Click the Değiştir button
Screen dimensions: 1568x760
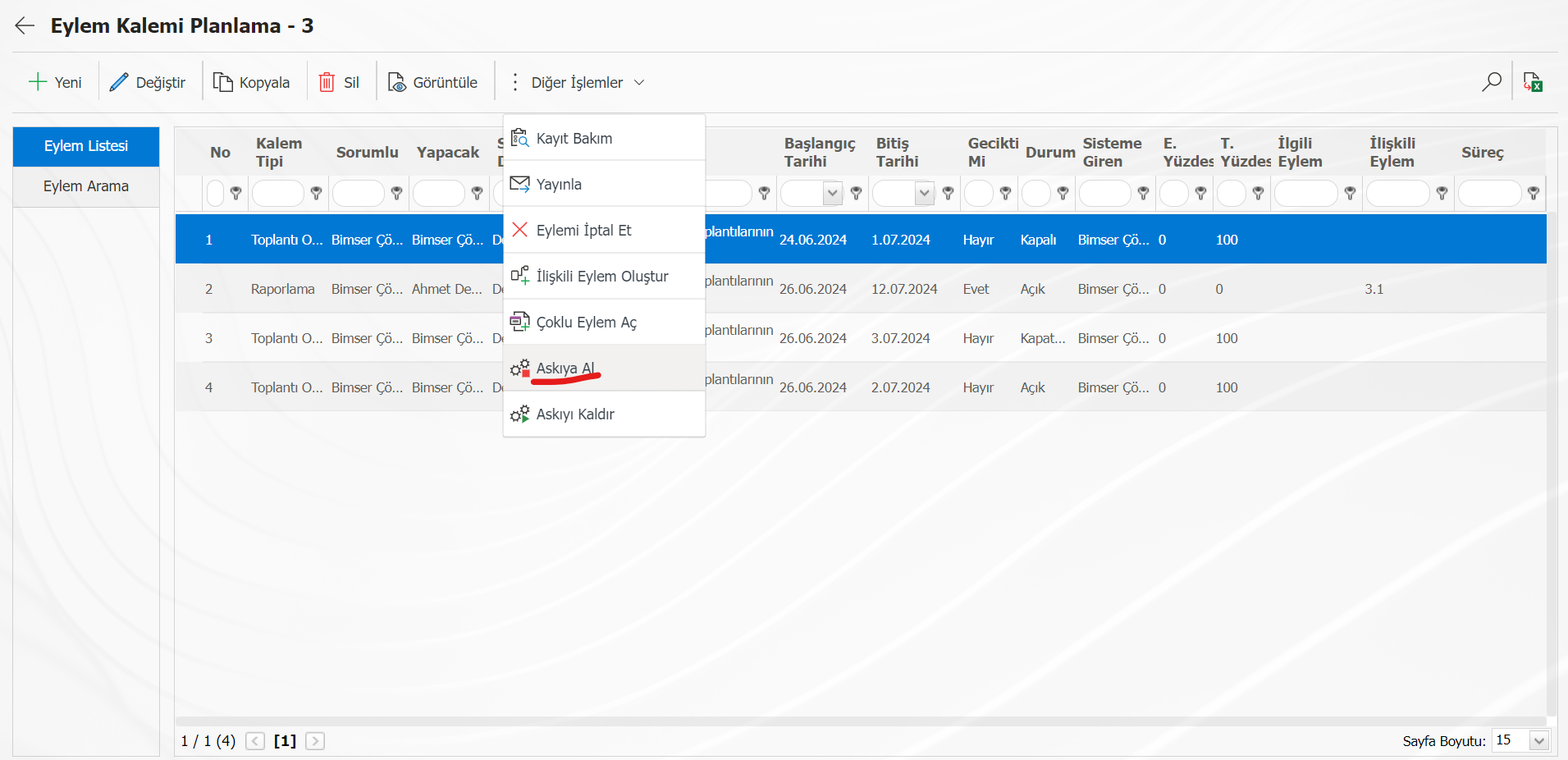coord(148,82)
